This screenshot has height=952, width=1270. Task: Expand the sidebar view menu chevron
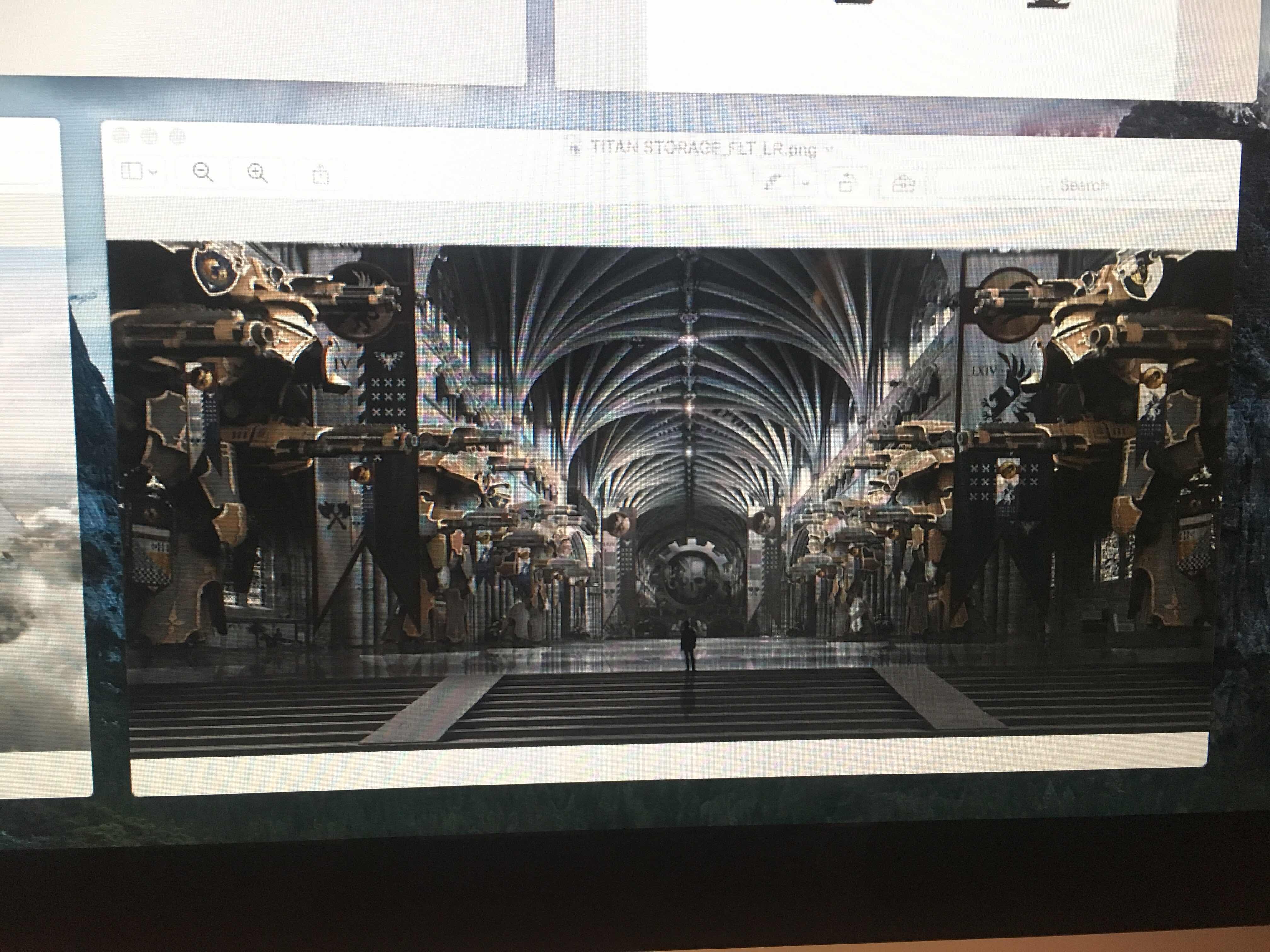tap(153, 172)
